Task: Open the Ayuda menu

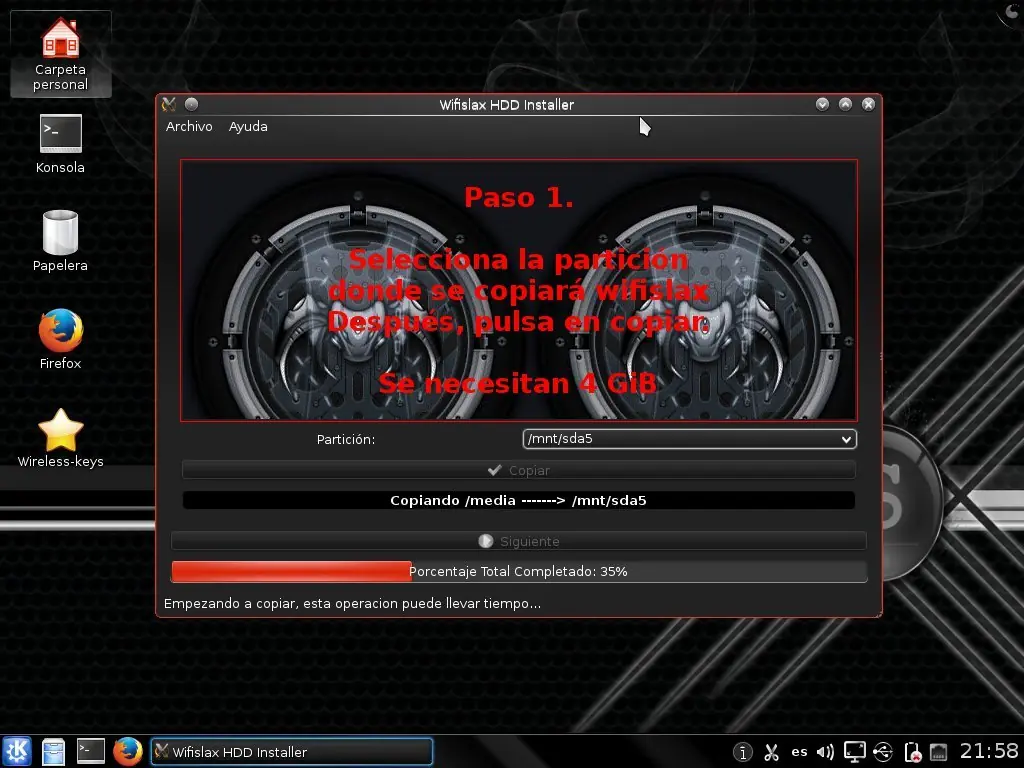Action: pos(248,127)
